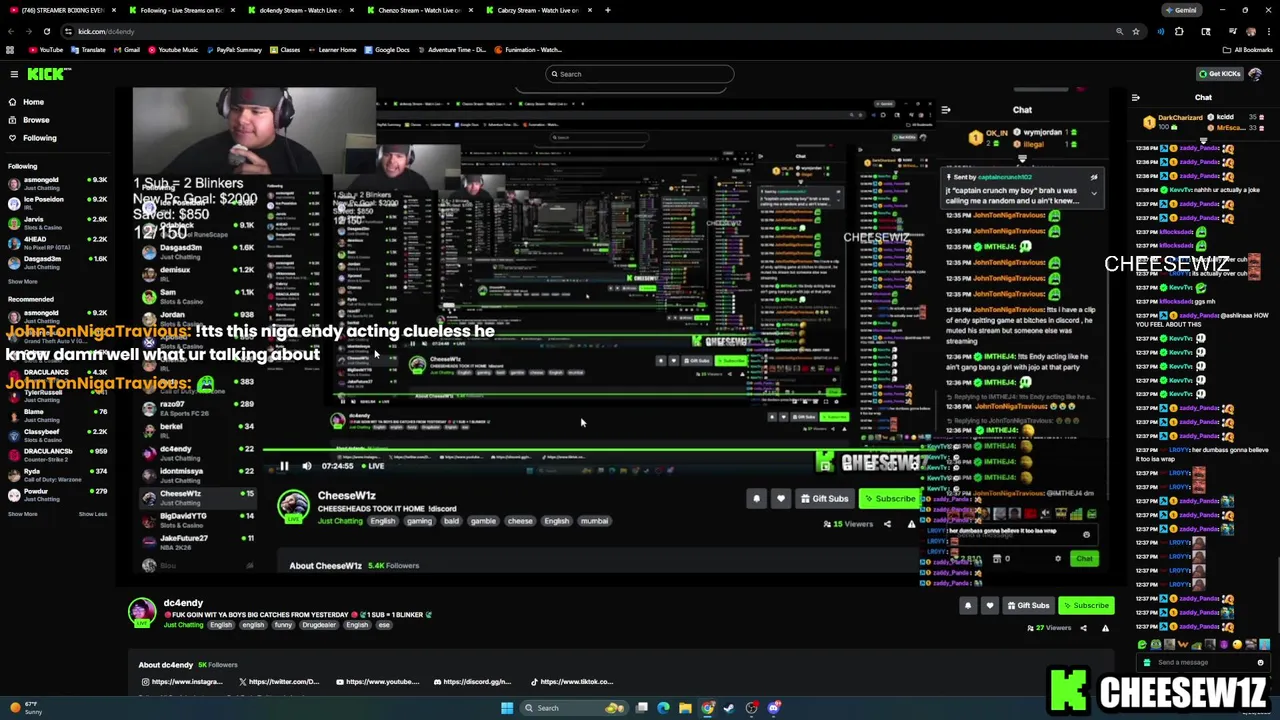This screenshot has height=720, width=1280.
Task: Open Youtube Music bookmark
Action: tap(173, 49)
